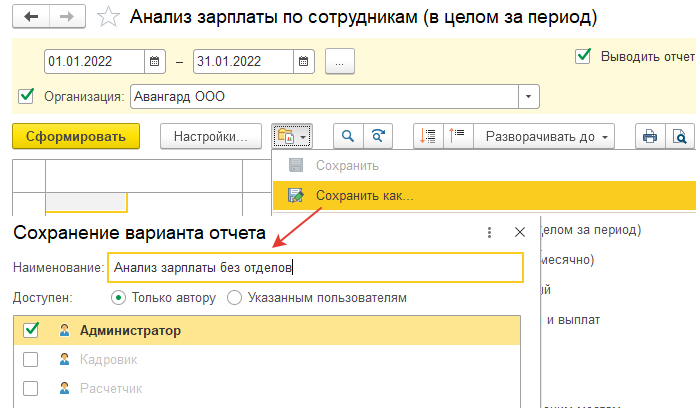Close the Сохранение варианта отчета dialog
The width and height of the screenshot is (696, 408).
(520, 232)
